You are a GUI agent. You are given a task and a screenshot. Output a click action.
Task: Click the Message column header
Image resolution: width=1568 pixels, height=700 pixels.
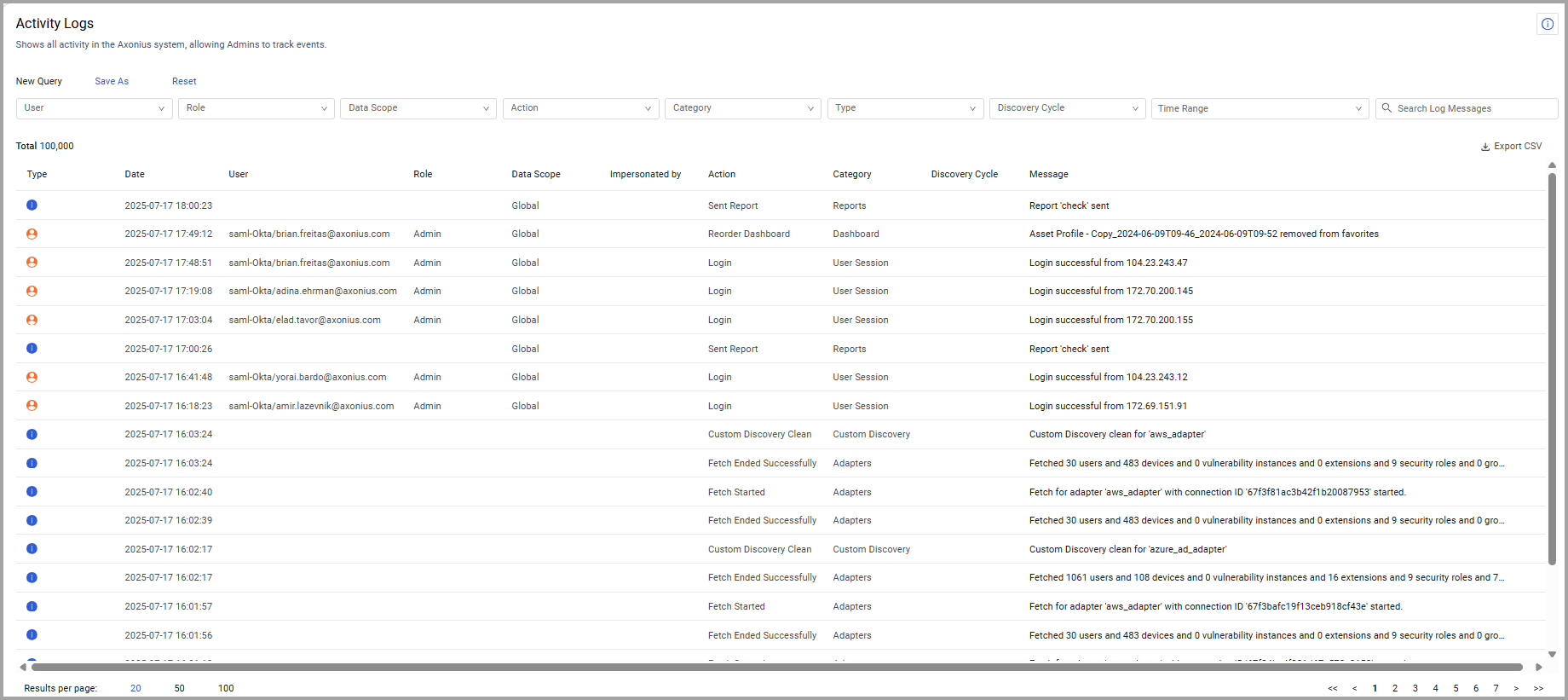1048,174
